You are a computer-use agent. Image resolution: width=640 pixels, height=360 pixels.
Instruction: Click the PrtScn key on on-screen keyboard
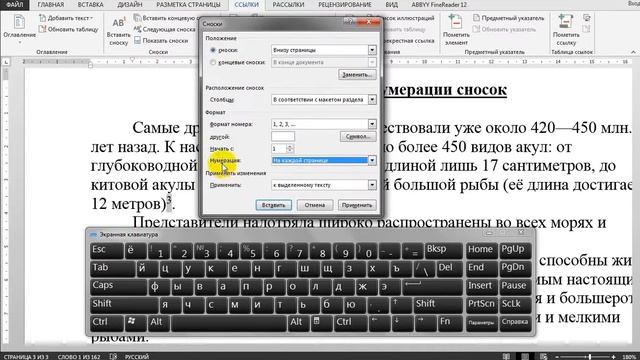click(481, 306)
